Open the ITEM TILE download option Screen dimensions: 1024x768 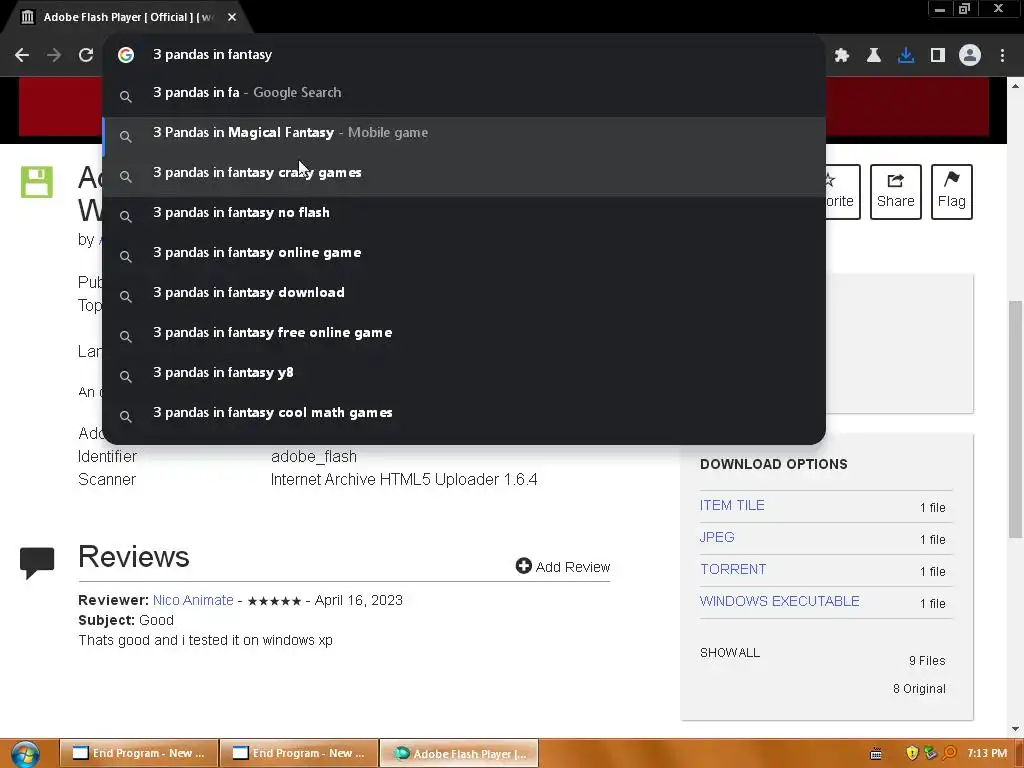point(732,505)
